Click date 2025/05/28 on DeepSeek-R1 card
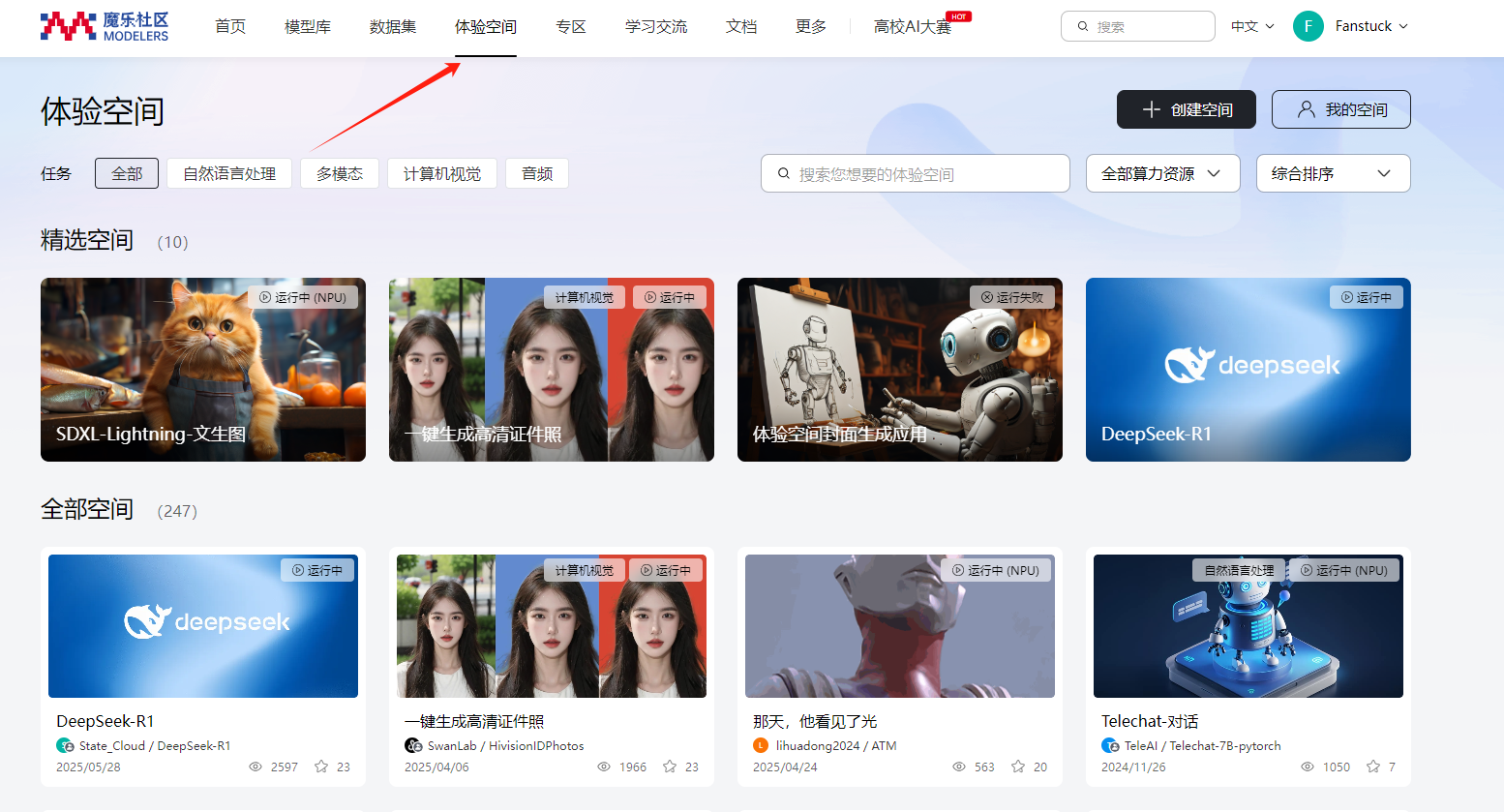 coord(88,767)
